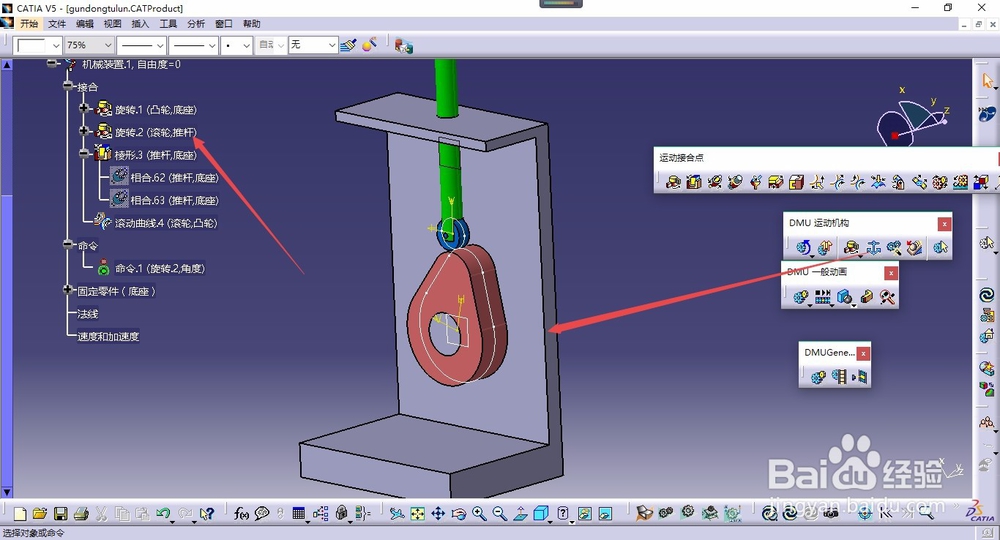1000x540 pixels.
Task: Open the layer dropdown showing 无
Action: coord(331,45)
